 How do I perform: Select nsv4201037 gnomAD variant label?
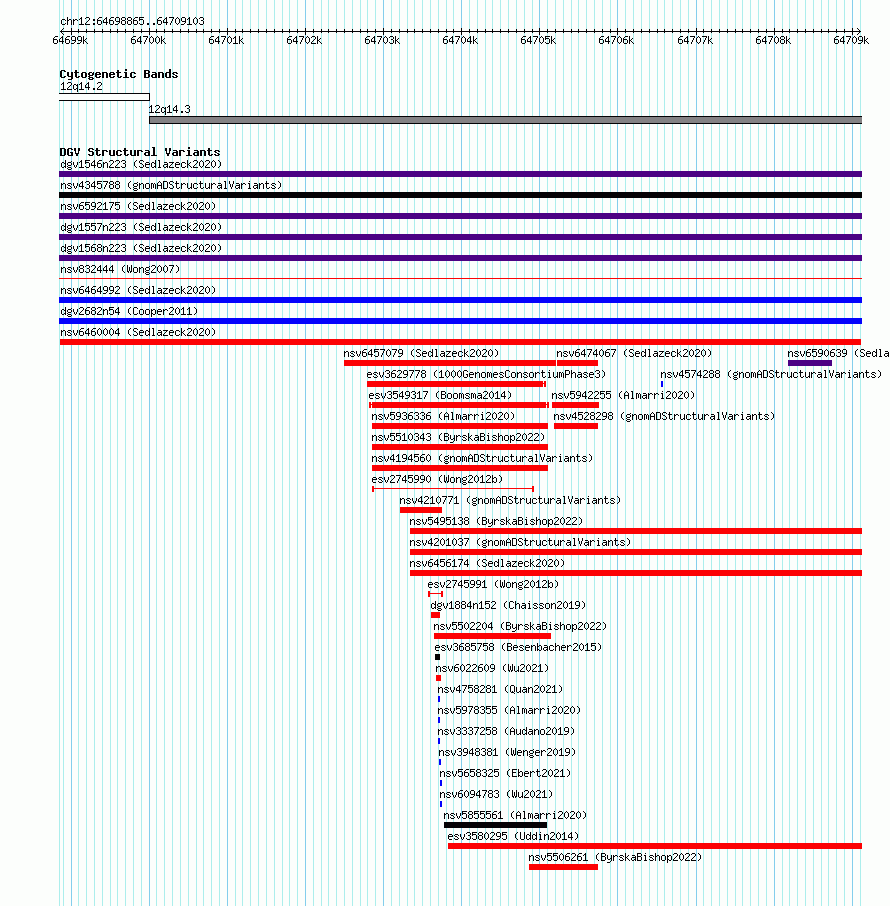point(520,543)
